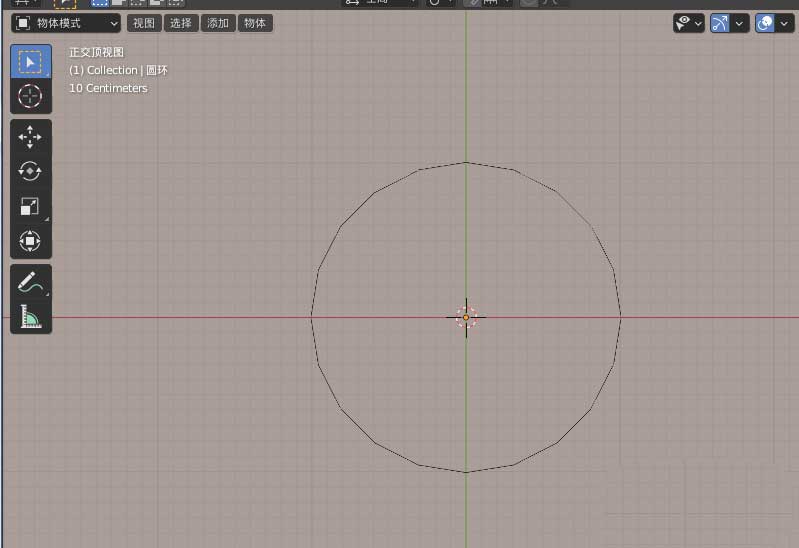Click the circle object's origin point
The width and height of the screenshot is (799, 548).
tap(466, 317)
